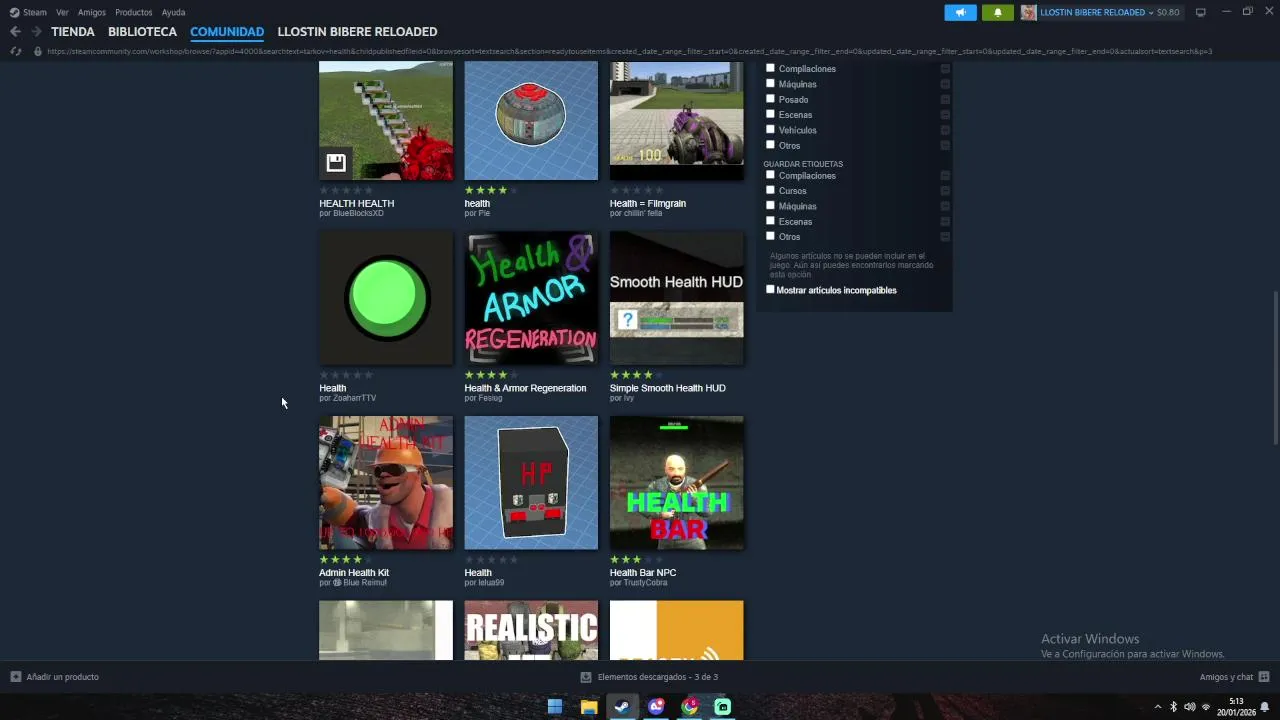The width and height of the screenshot is (1280, 720).
Task: Check Escenas under GUARDAR ETIQUETAS
Action: click(x=770, y=221)
